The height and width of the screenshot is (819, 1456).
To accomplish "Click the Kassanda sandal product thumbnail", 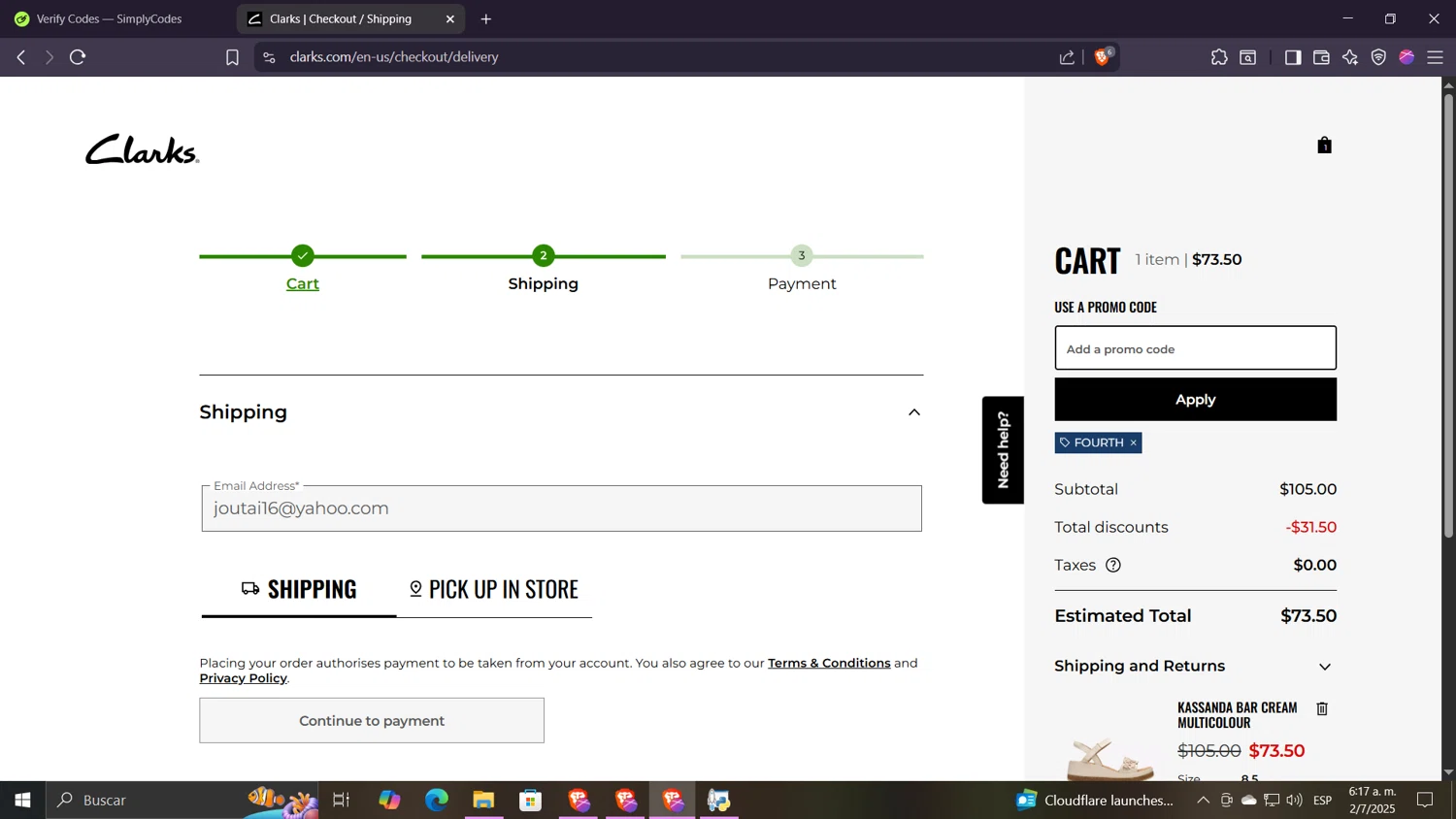I will pos(1110,757).
